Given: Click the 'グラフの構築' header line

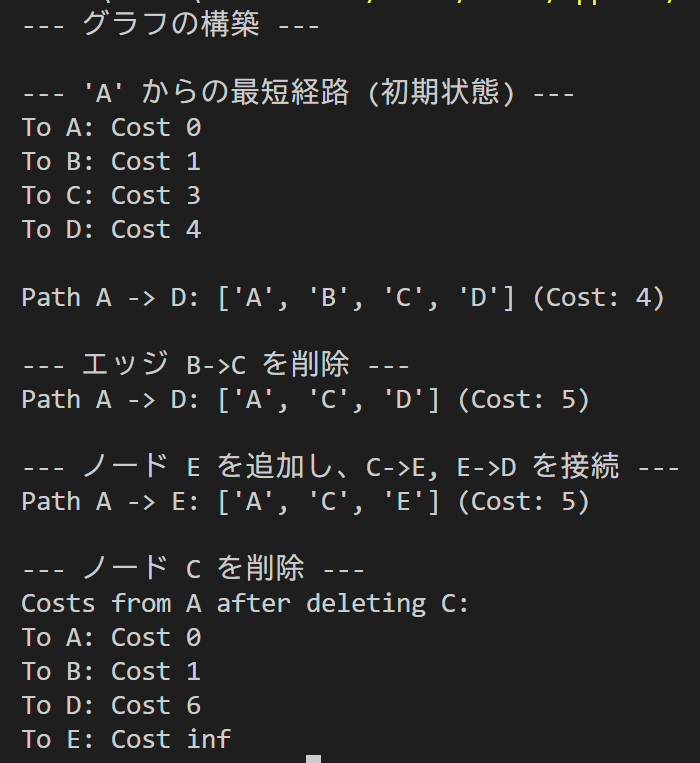Looking at the screenshot, I should point(170,24).
